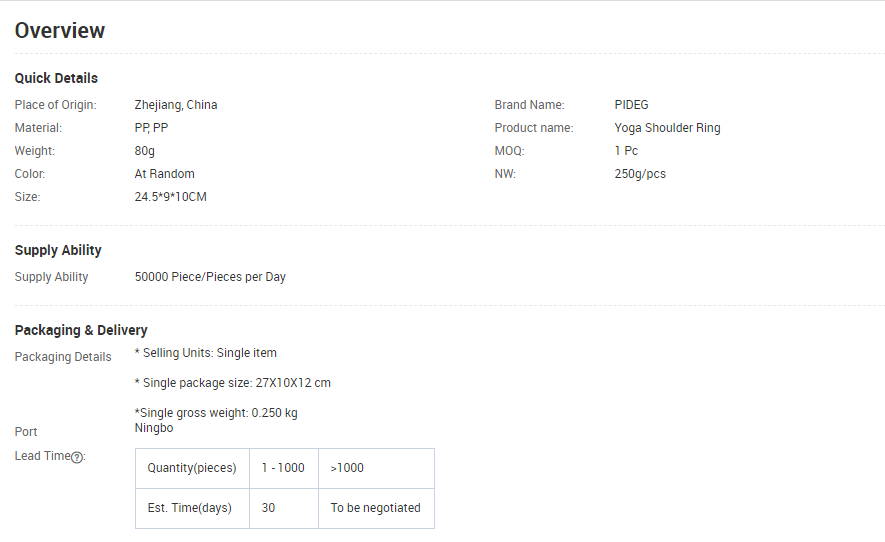Click the Ningbo port value
Viewport: 885px width, 542px height.
[x=154, y=428]
